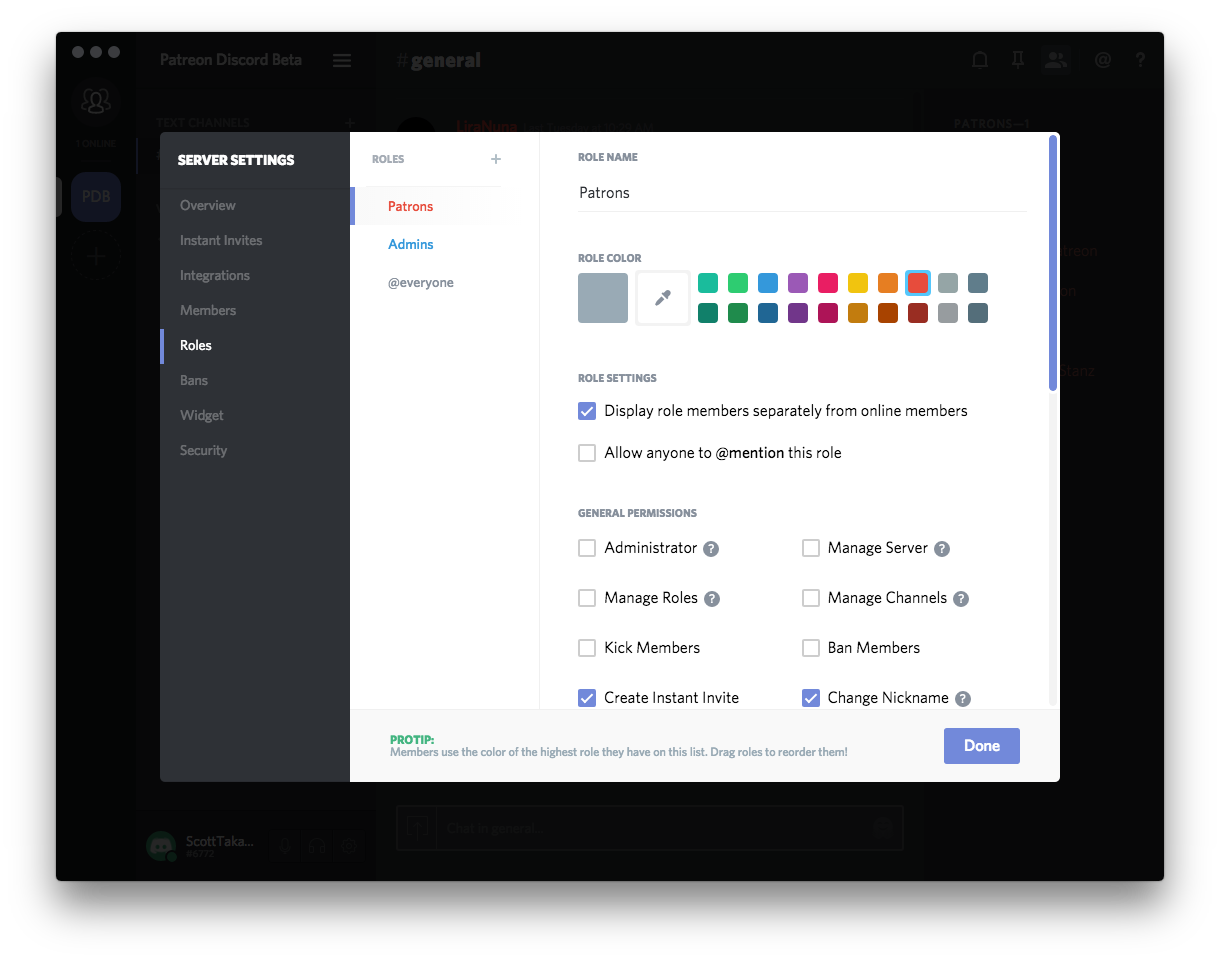1220x961 pixels.
Task: Enable the Administrator permission checkbox
Action: point(587,548)
